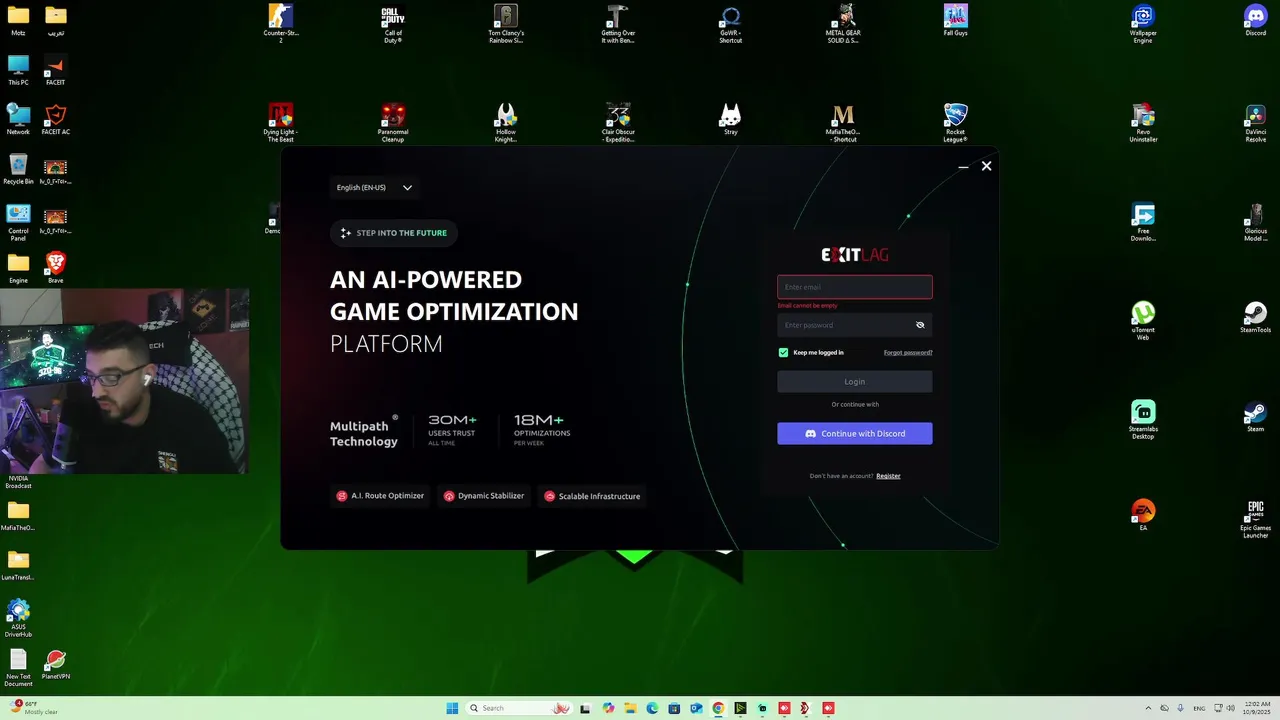This screenshot has height=720, width=1280.
Task: Open Dying Light The Beast icon
Action: [x=281, y=122]
